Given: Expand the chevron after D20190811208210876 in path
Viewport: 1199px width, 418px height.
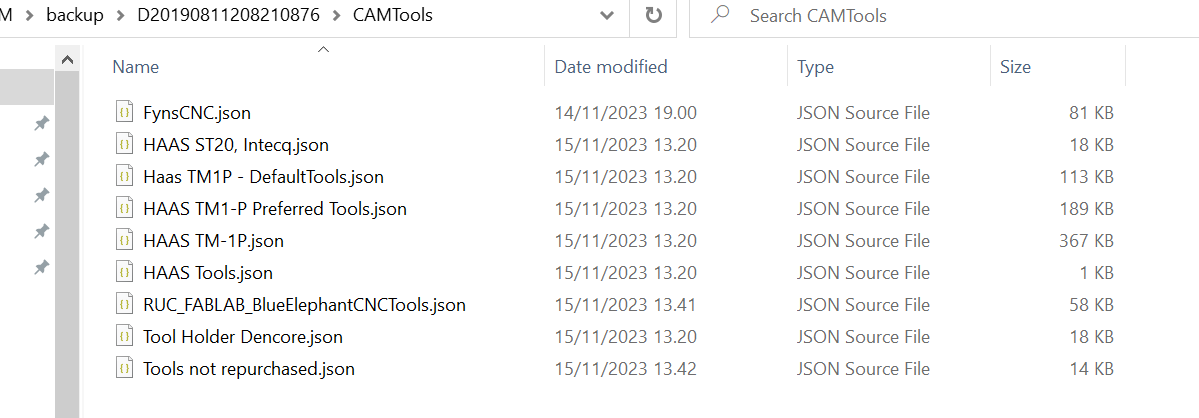Looking at the screenshot, I should coord(336,16).
